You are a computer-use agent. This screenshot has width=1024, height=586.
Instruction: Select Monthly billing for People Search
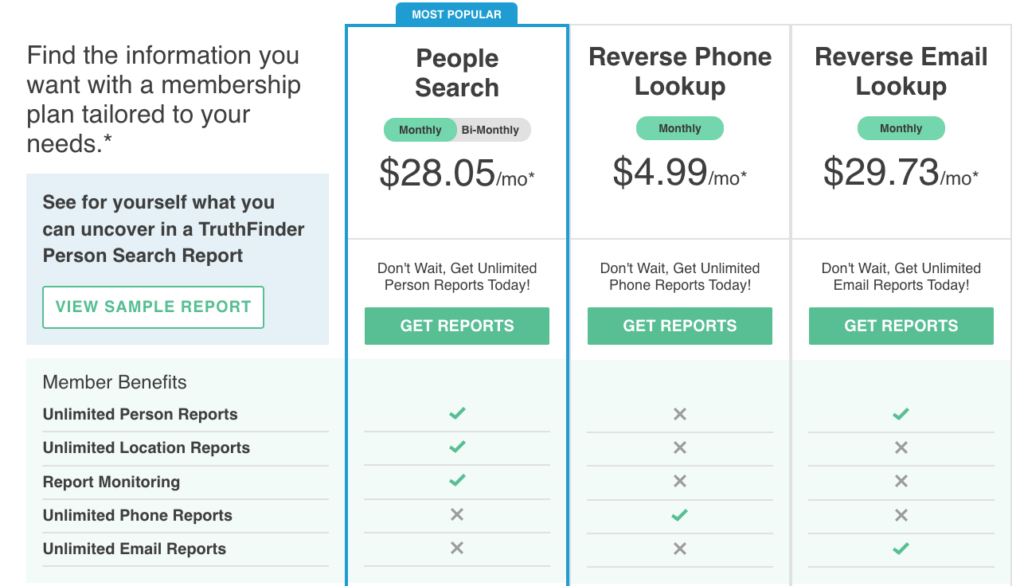point(420,130)
